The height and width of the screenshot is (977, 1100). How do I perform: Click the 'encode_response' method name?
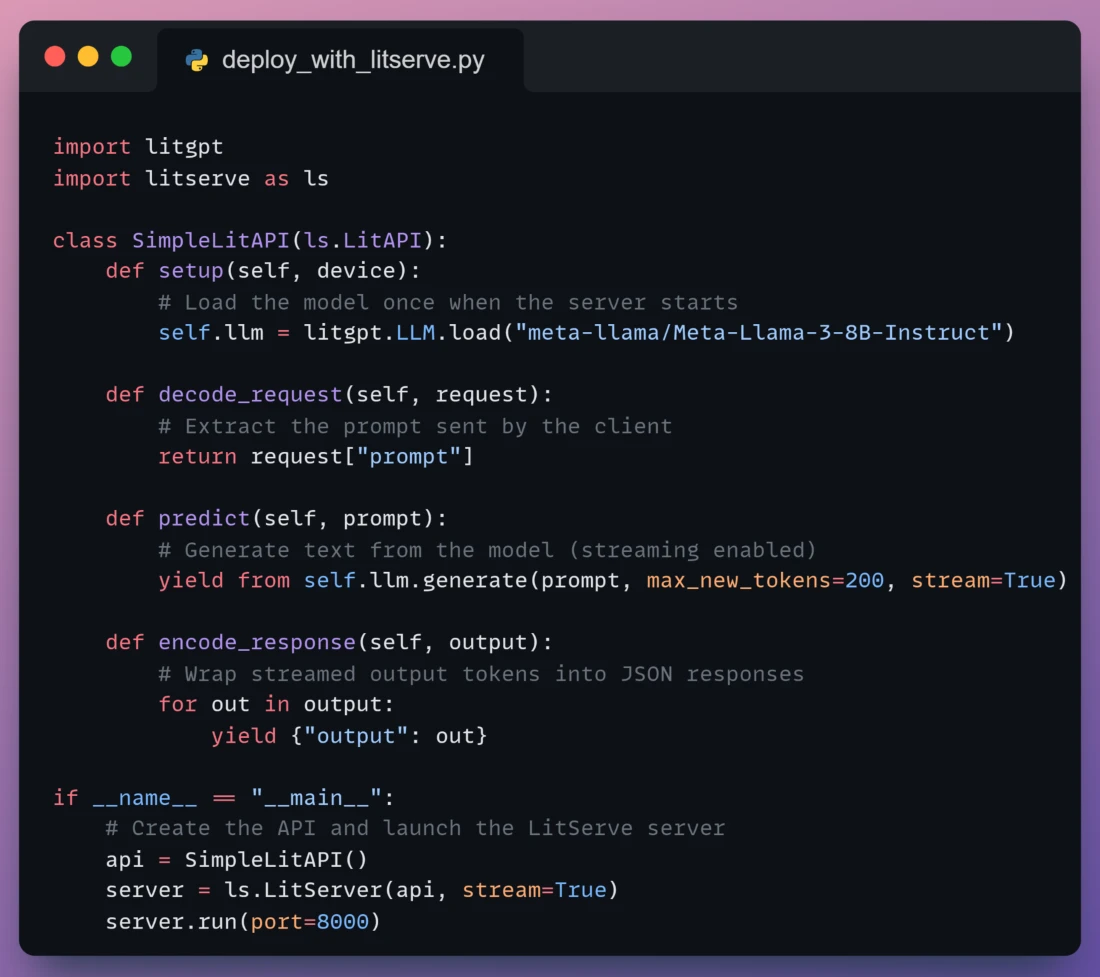coord(257,642)
